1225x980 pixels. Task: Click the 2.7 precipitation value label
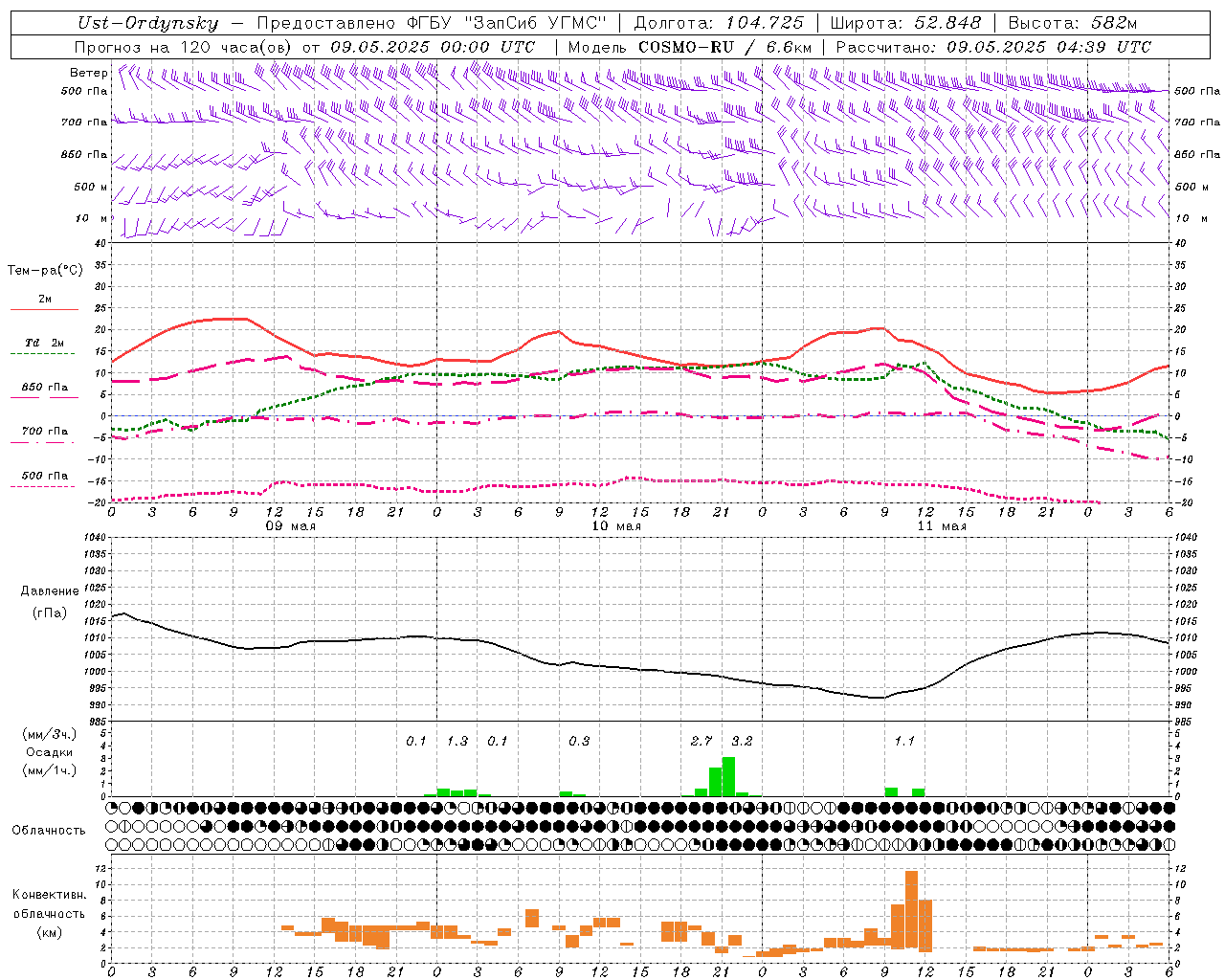coord(702,741)
